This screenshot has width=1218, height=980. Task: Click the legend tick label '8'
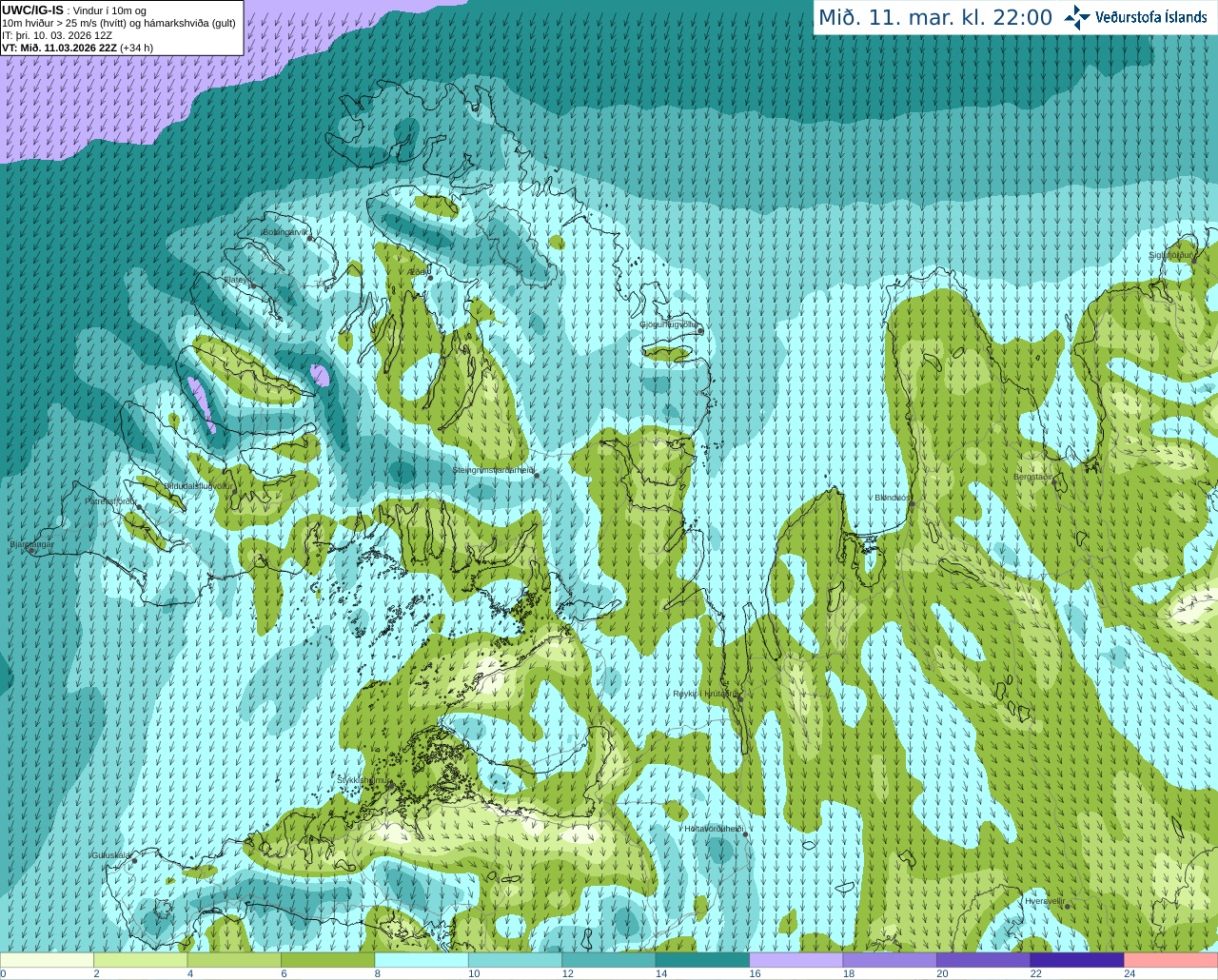(x=378, y=973)
